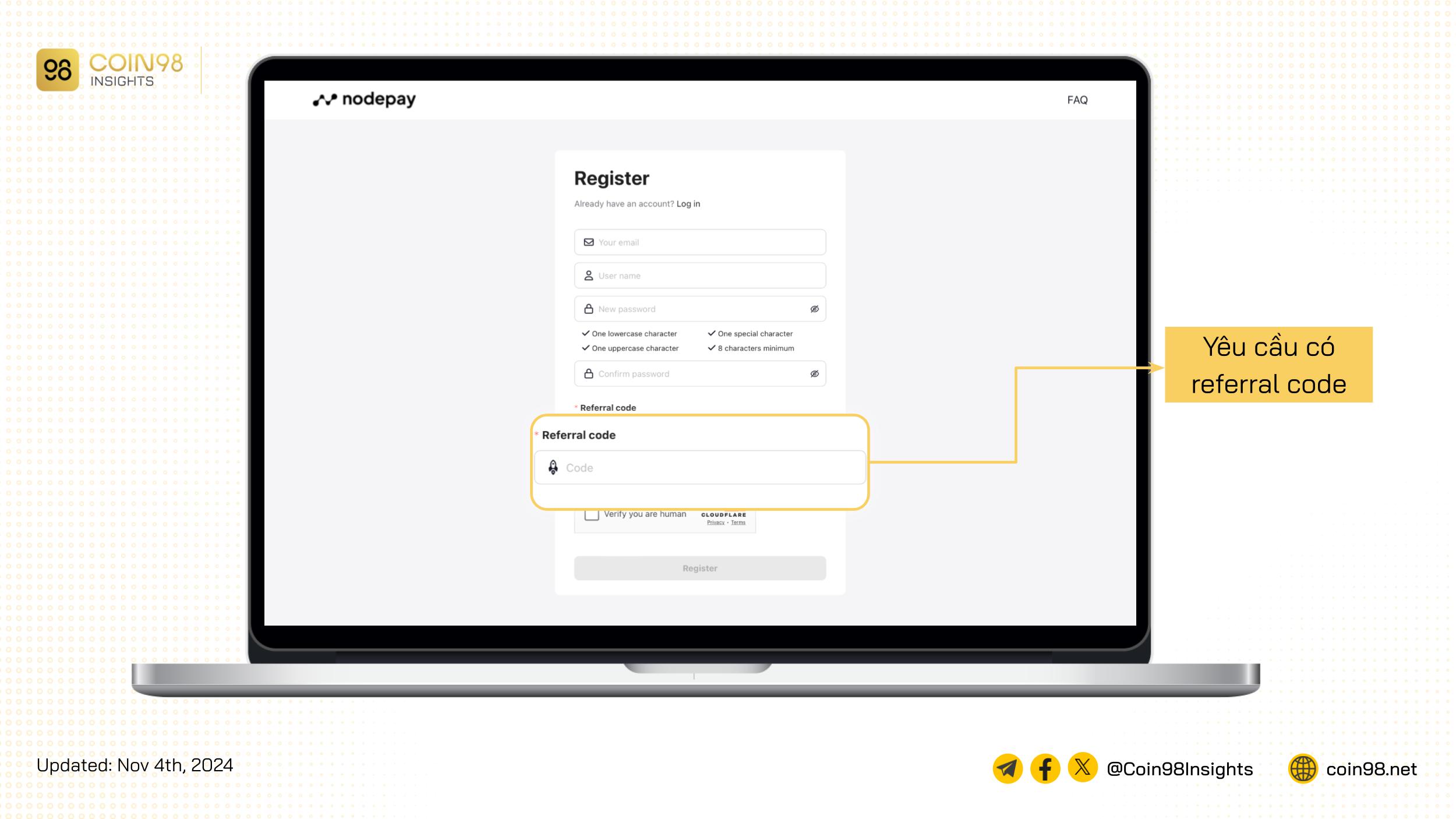Enable the human verification Cloudflare toggle

(x=592, y=514)
